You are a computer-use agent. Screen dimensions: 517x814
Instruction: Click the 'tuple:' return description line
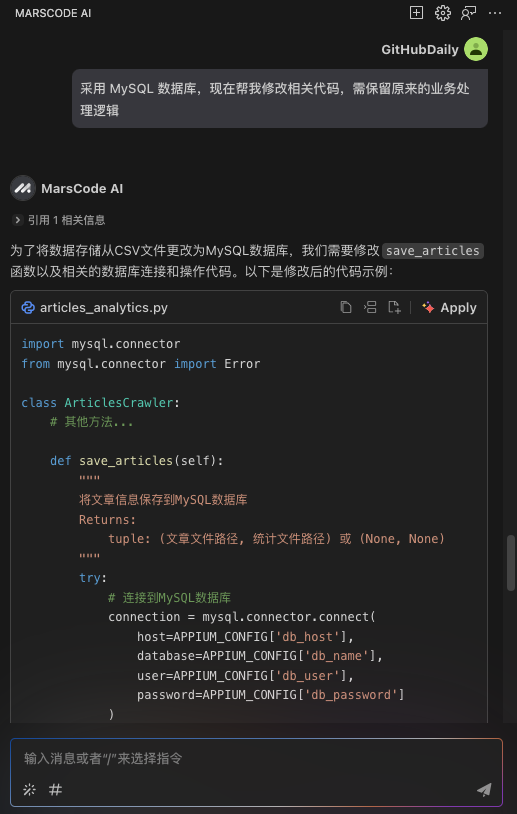(x=277, y=539)
